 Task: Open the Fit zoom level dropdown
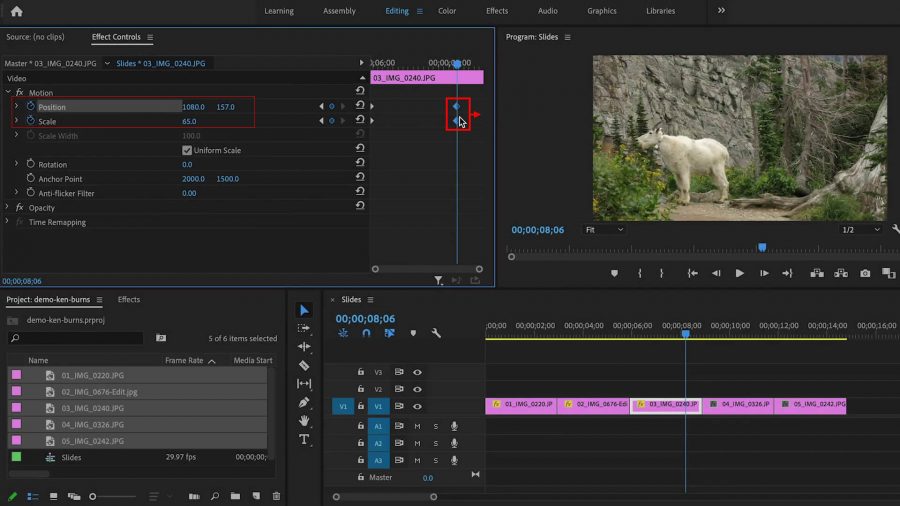(x=604, y=229)
